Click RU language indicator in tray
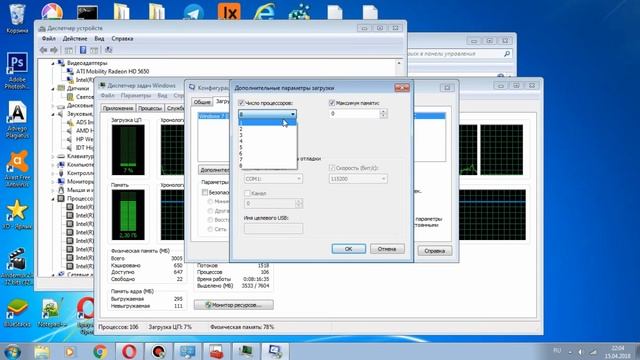Viewport: 640px width, 360px height. tap(557, 351)
